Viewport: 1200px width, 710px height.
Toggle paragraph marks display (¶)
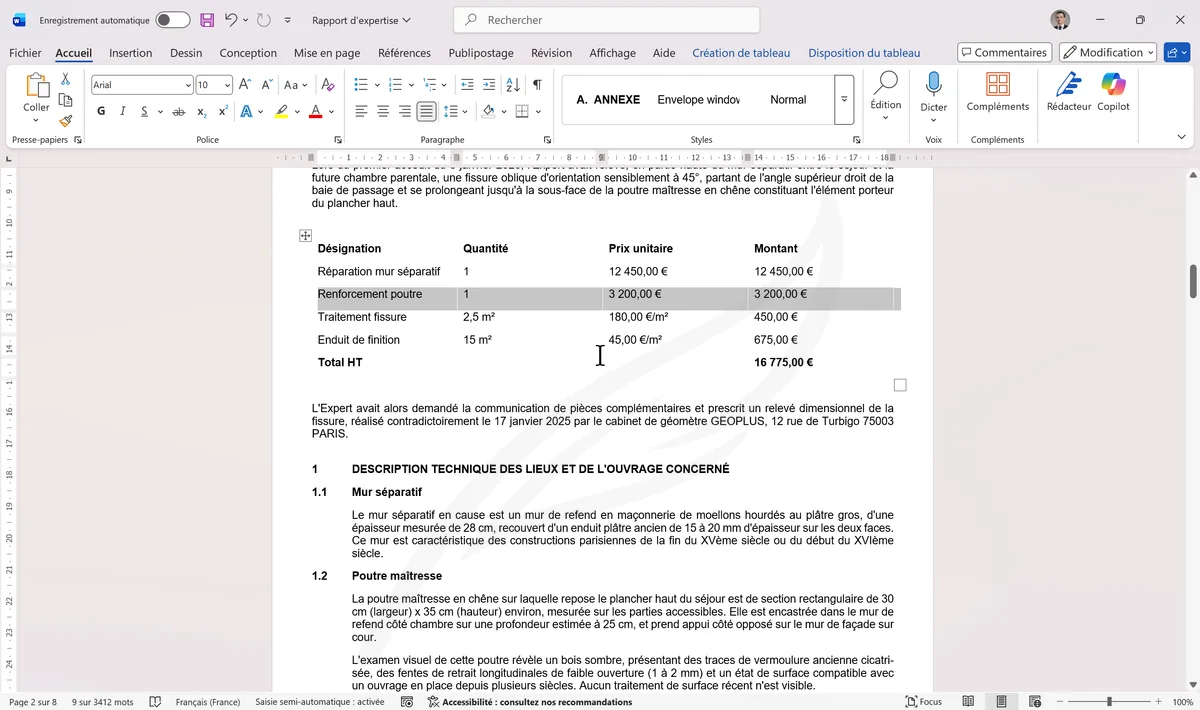pyautogui.click(x=537, y=85)
